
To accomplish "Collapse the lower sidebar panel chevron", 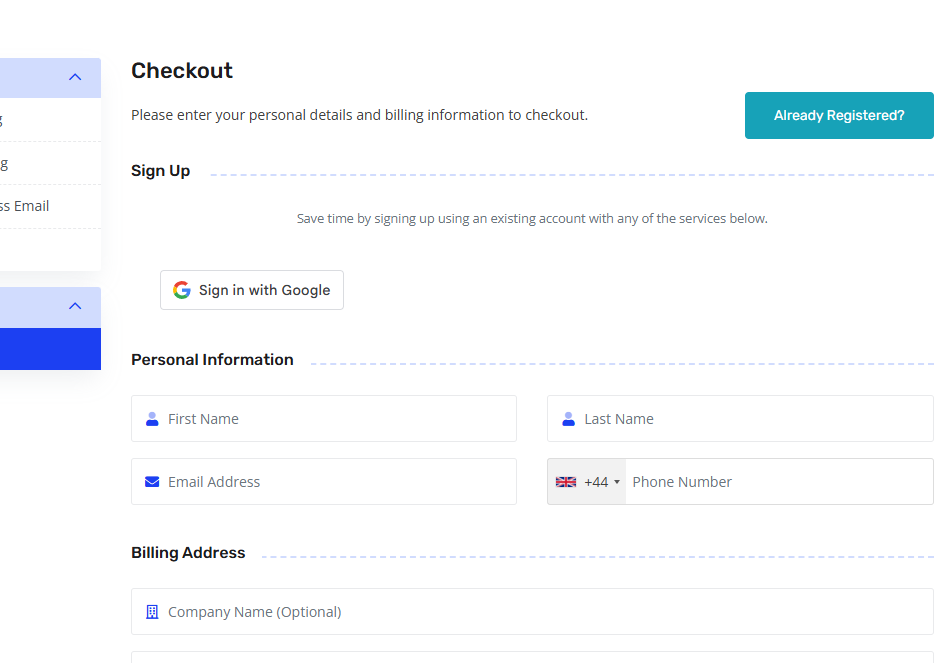I will click(x=75, y=306).
